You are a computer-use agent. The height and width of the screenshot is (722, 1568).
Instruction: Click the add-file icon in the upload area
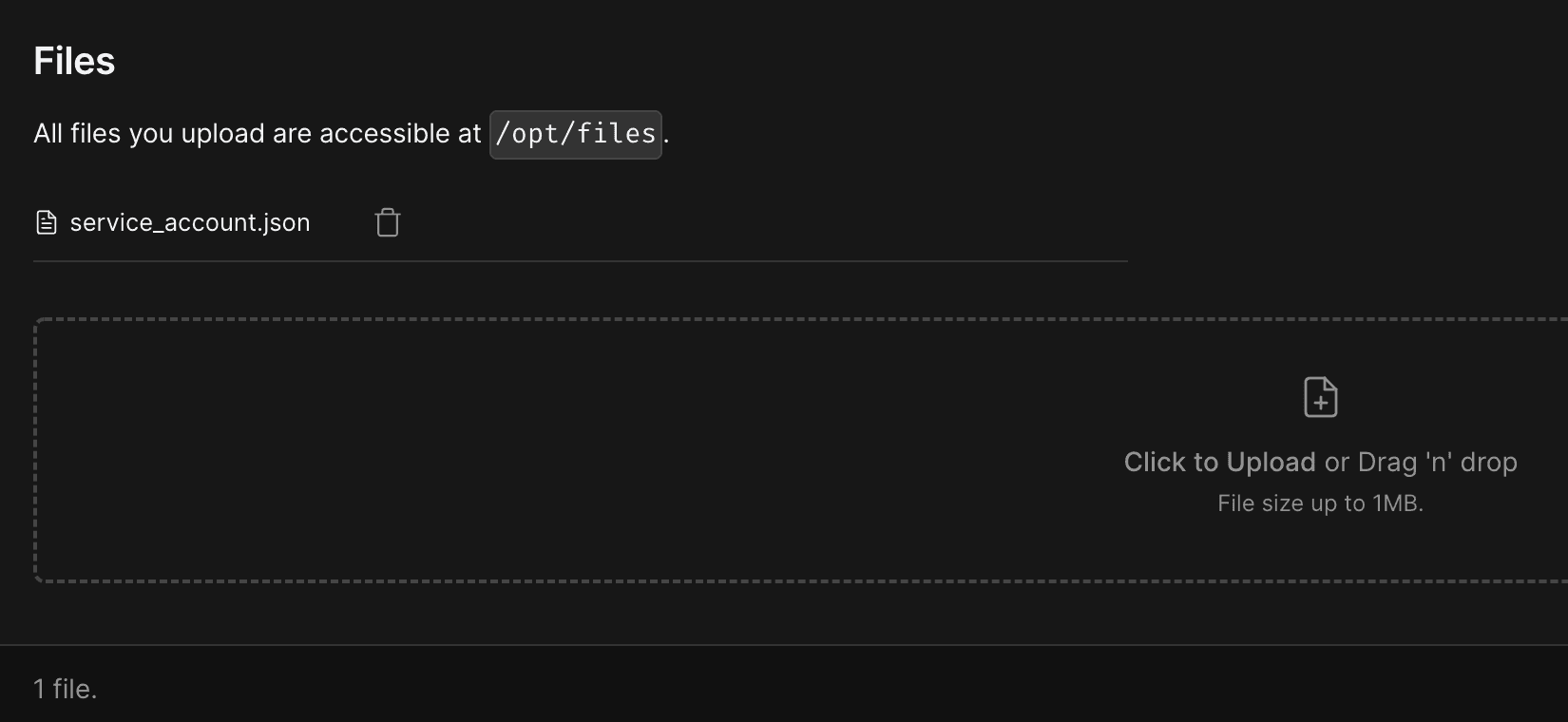tap(1320, 397)
